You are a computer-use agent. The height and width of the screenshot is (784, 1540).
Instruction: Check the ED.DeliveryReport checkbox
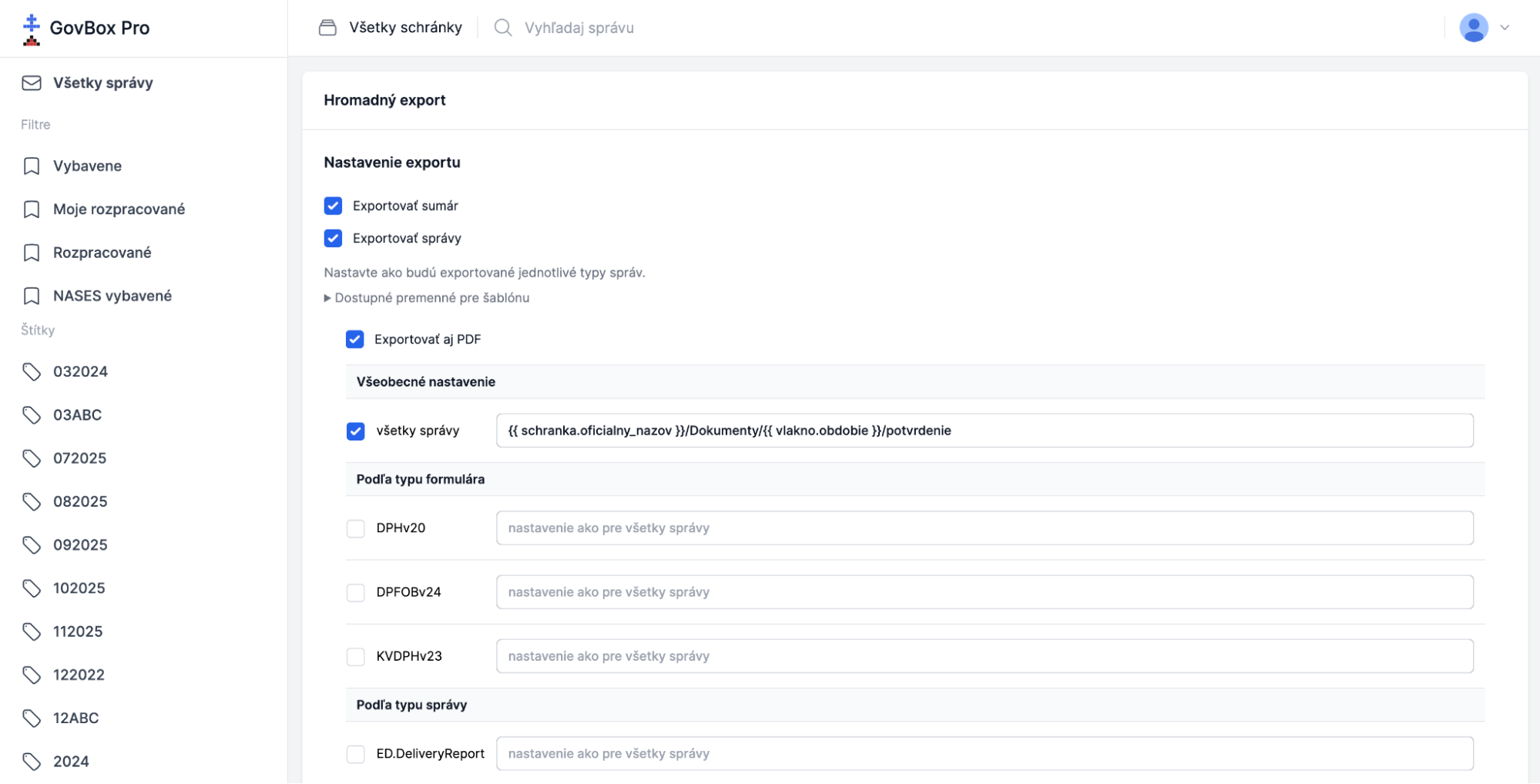tap(355, 754)
